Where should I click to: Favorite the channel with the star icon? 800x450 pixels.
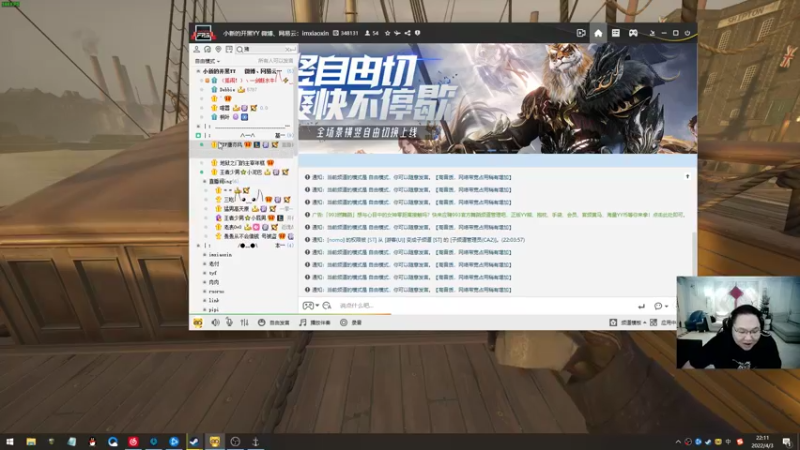tap(387, 33)
